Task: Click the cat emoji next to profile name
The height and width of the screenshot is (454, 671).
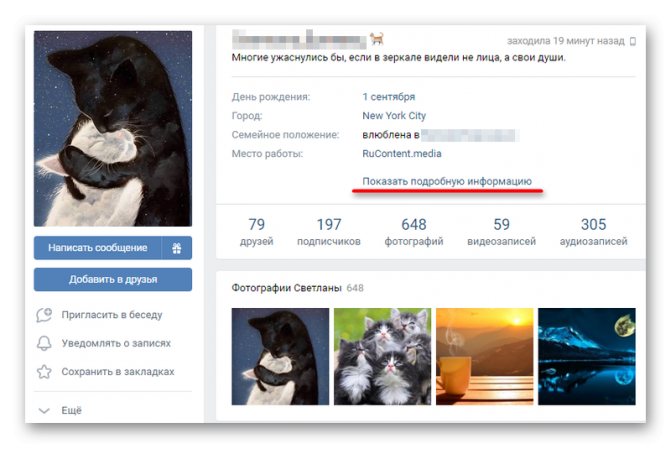Action: point(377,39)
